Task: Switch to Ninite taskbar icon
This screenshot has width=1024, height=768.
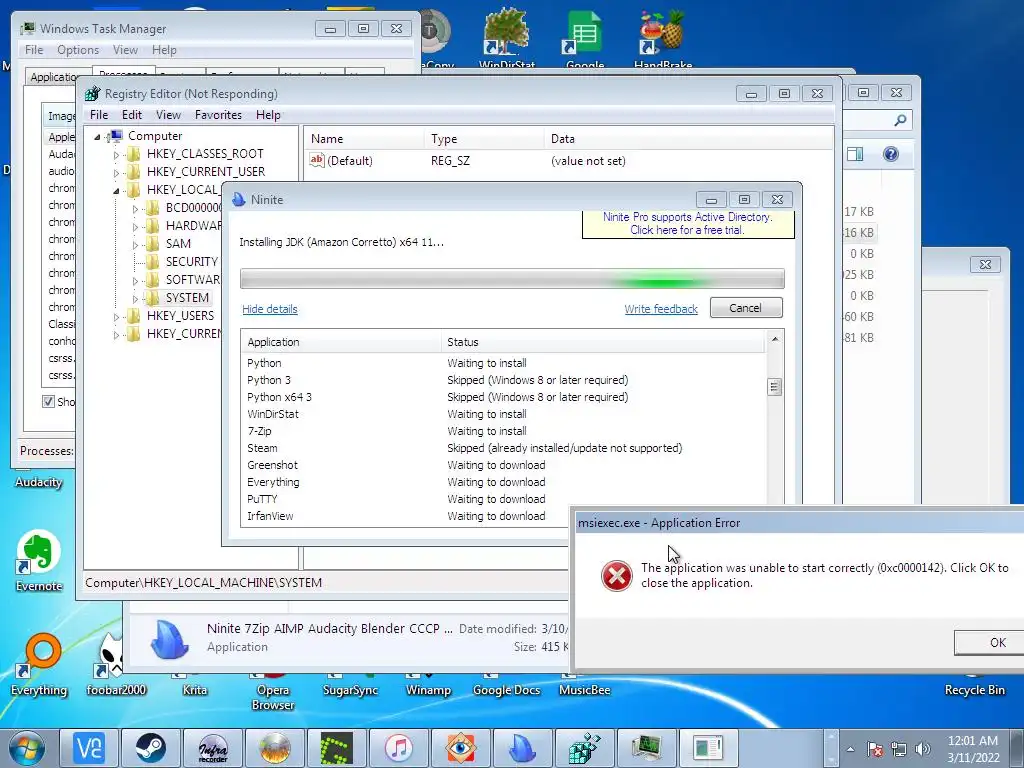Action: click(522, 748)
